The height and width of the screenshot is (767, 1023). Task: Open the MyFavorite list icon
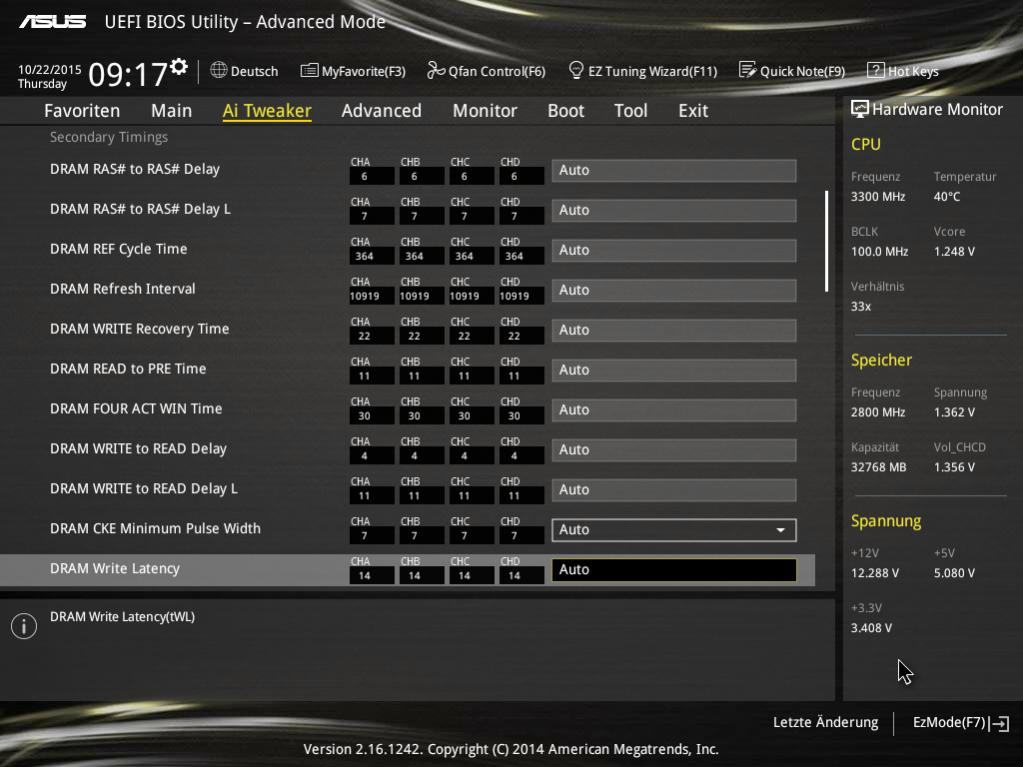[309, 70]
